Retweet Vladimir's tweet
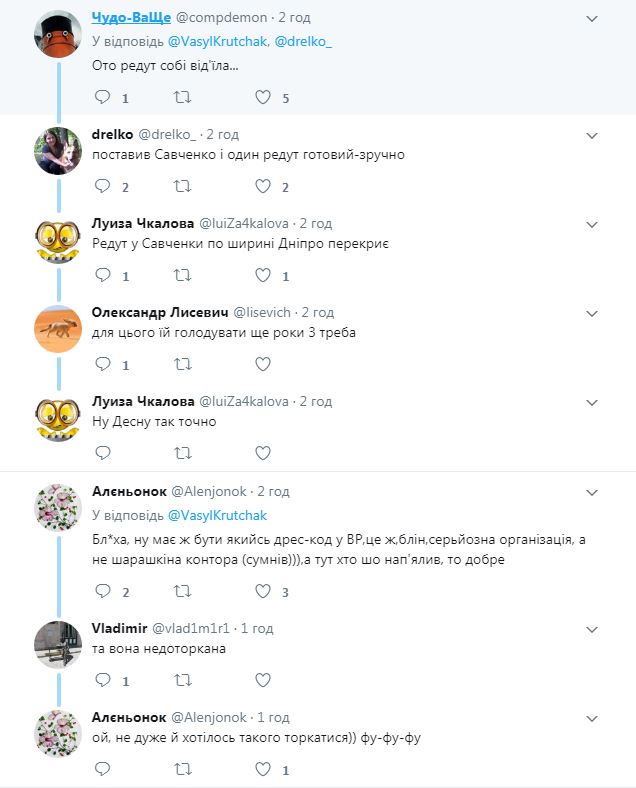Screen dimensions: 636x788 tap(183, 680)
